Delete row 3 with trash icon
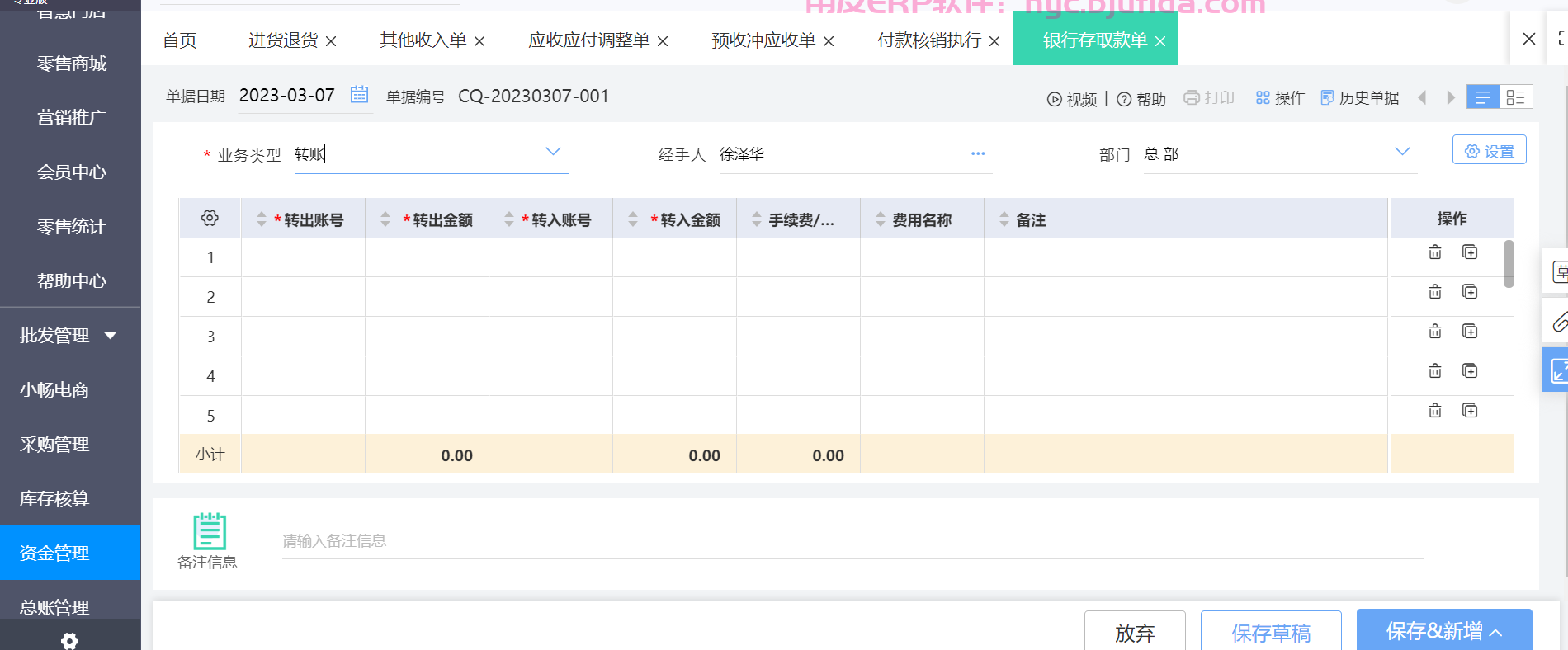The image size is (1568, 650). (x=1435, y=332)
